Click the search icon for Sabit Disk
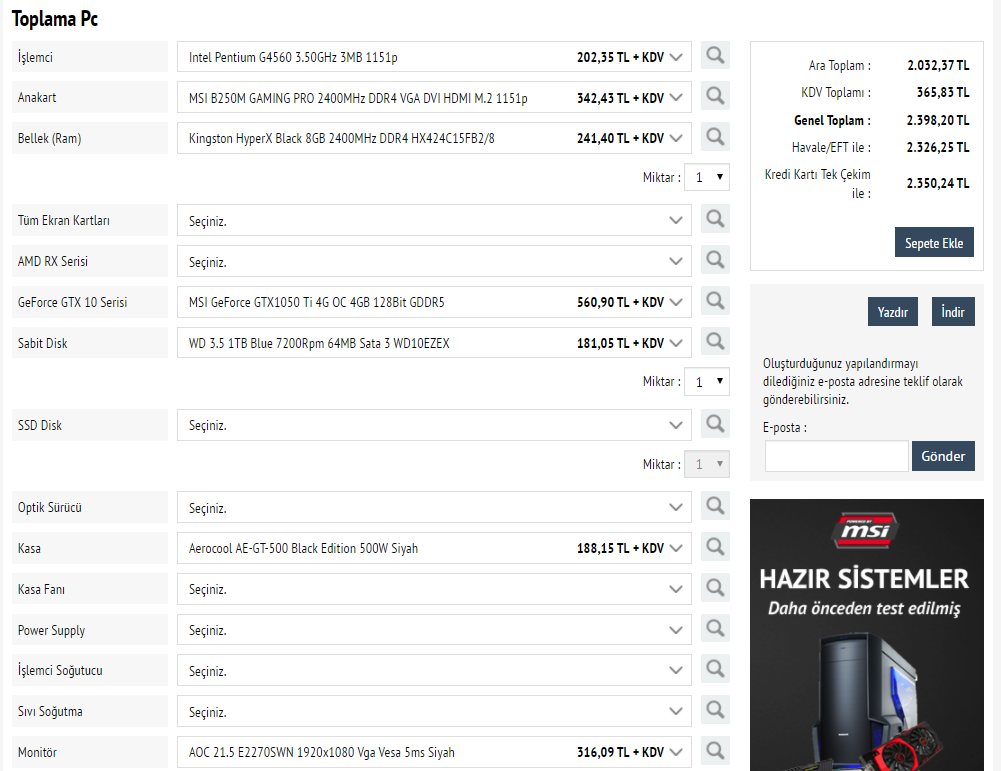Image resolution: width=1001 pixels, height=771 pixels. click(x=715, y=342)
